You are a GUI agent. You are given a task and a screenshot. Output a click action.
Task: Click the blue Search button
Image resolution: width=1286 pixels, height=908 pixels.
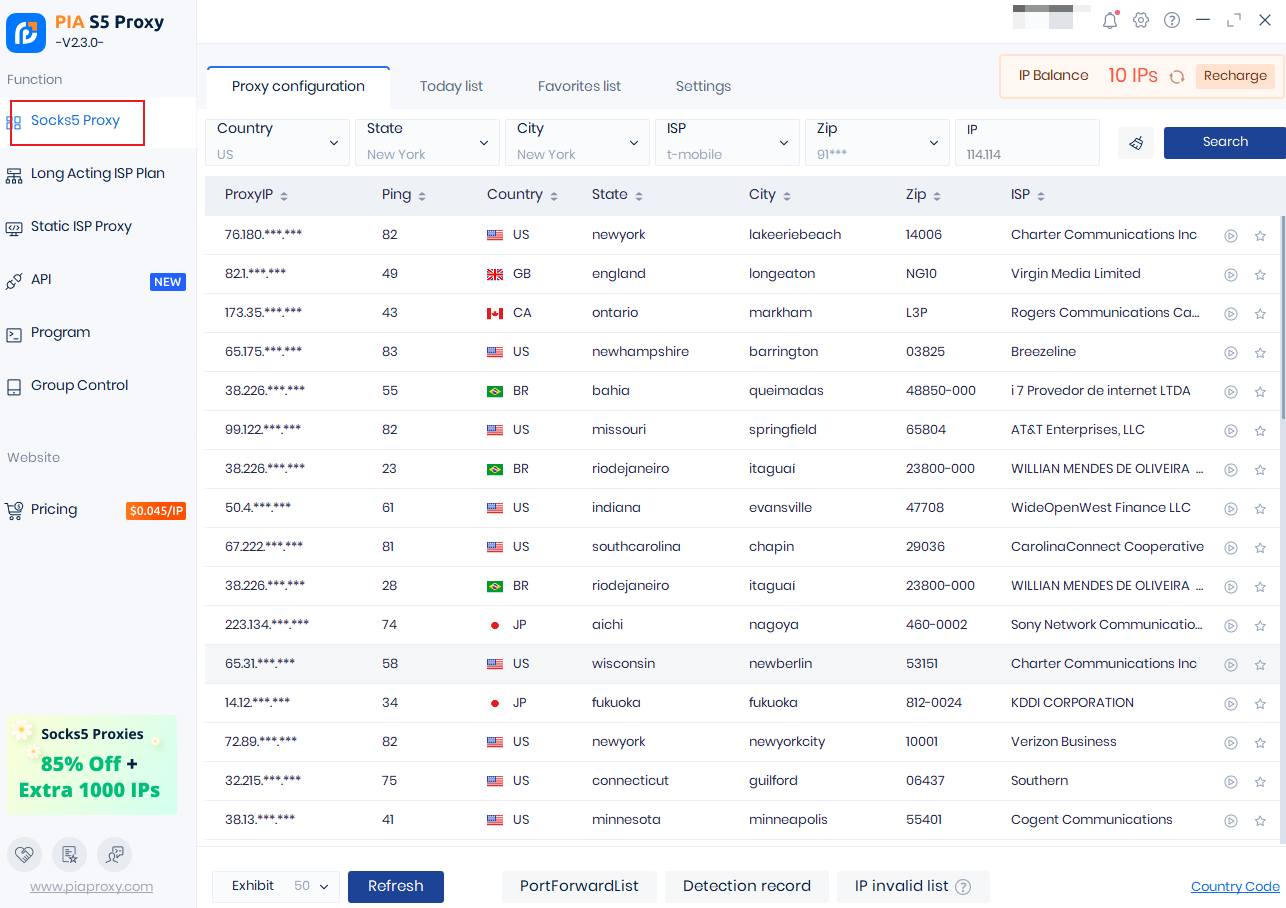pyautogui.click(x=1224, y=142)
